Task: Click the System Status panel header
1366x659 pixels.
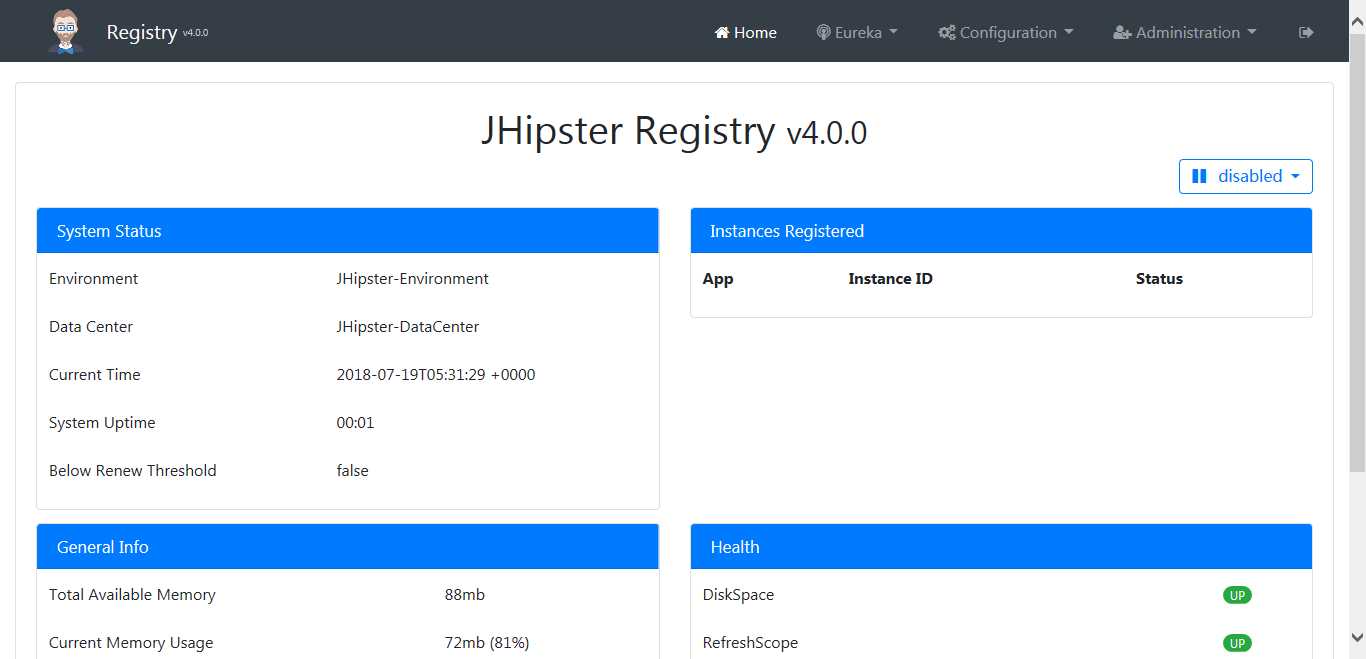Action: tap(348, 231)
